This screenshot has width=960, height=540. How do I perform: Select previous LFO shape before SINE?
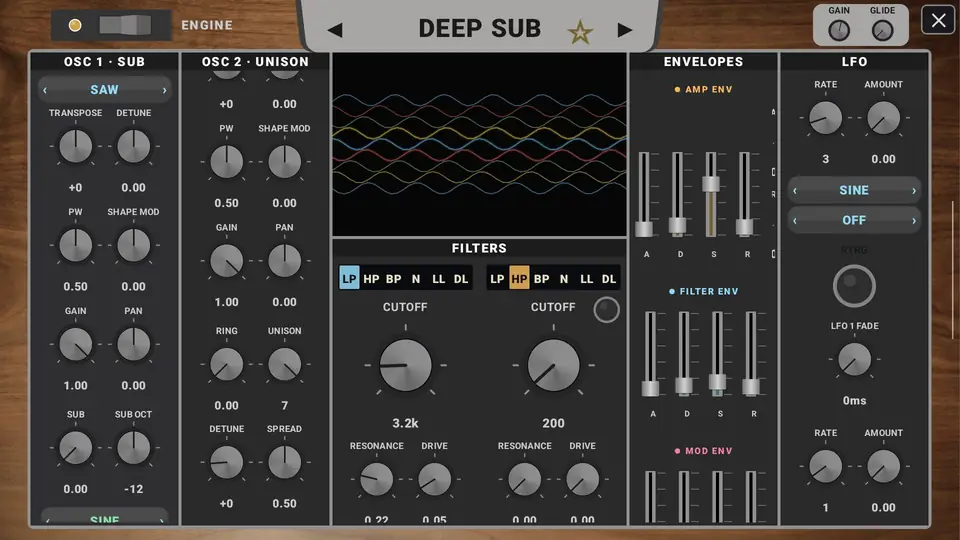point(795,190)
